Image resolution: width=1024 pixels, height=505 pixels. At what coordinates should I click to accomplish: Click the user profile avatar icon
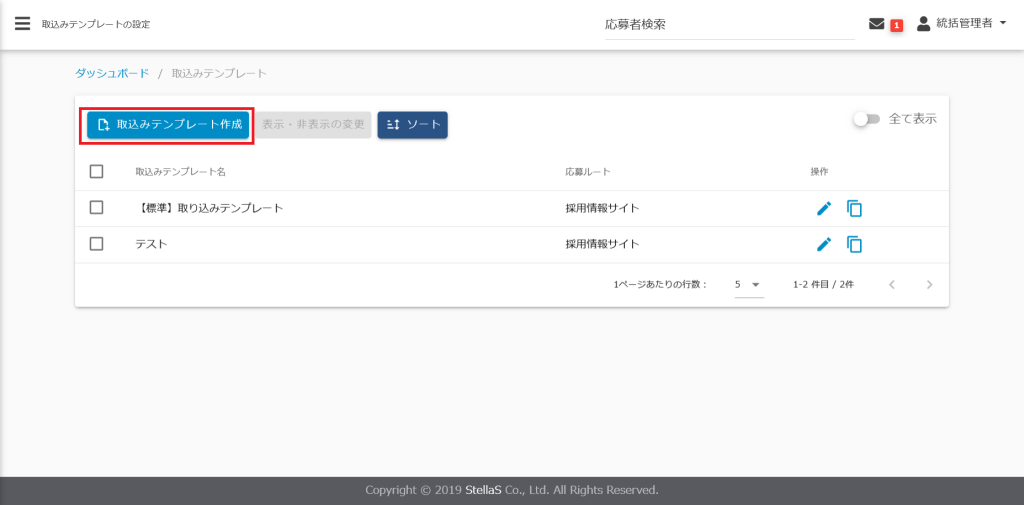pyautogui.click(x=923, y=24)
